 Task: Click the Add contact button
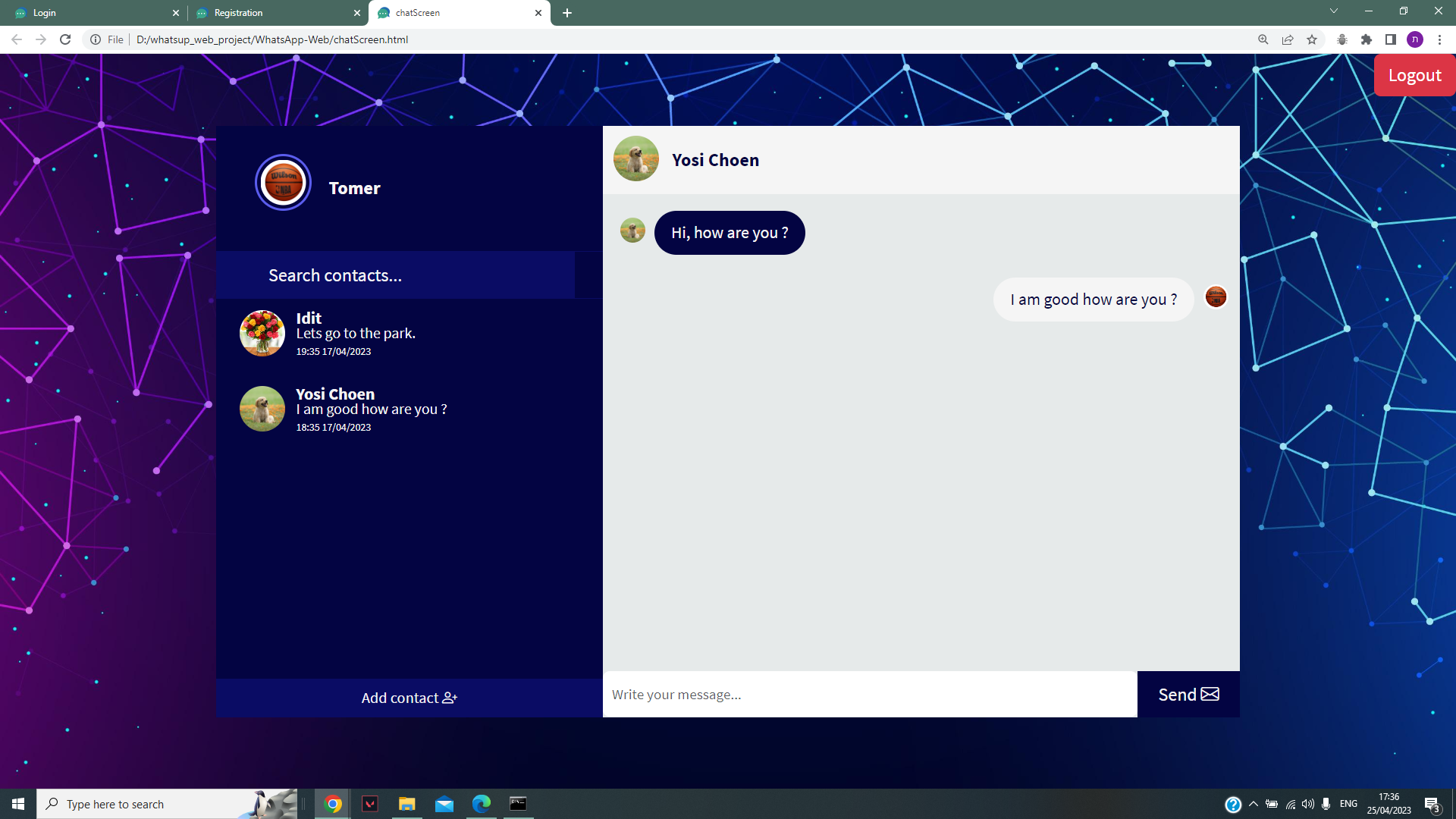(x=409, y=698)
